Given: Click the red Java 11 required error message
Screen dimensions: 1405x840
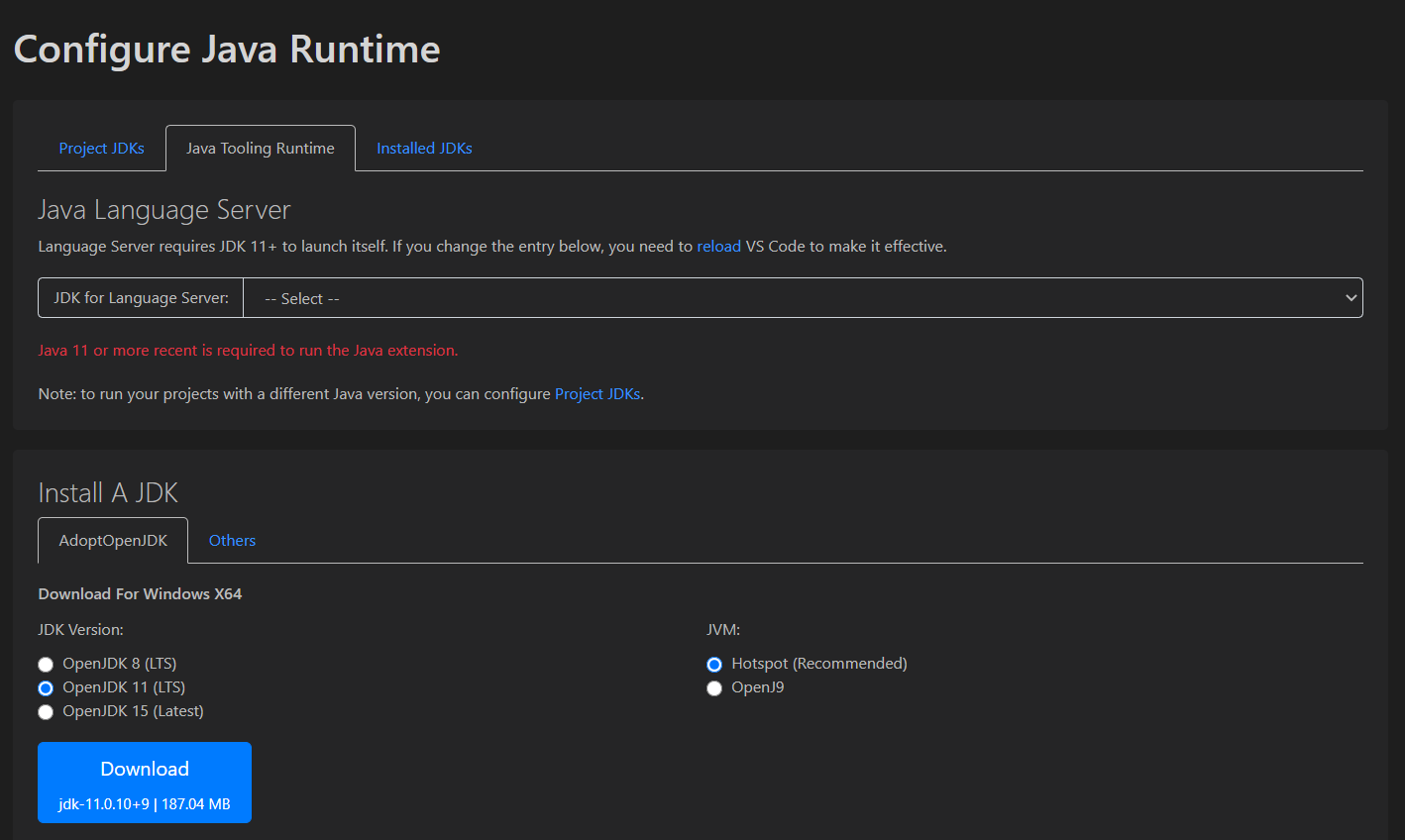Looking at the screenshot, I should click(x=248, y=351).
